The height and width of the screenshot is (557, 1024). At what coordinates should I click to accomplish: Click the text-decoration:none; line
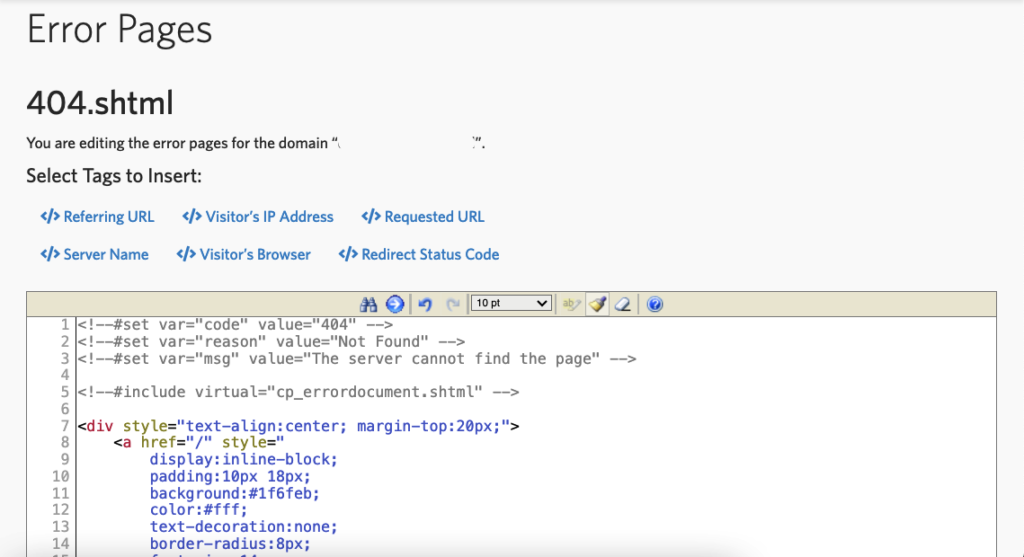point(244,527)
